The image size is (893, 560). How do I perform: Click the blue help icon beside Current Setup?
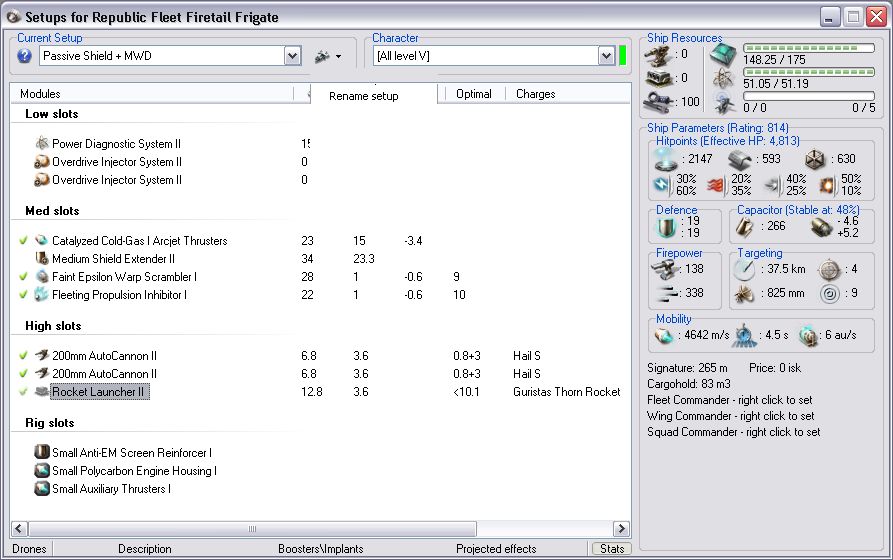point(24,56)
